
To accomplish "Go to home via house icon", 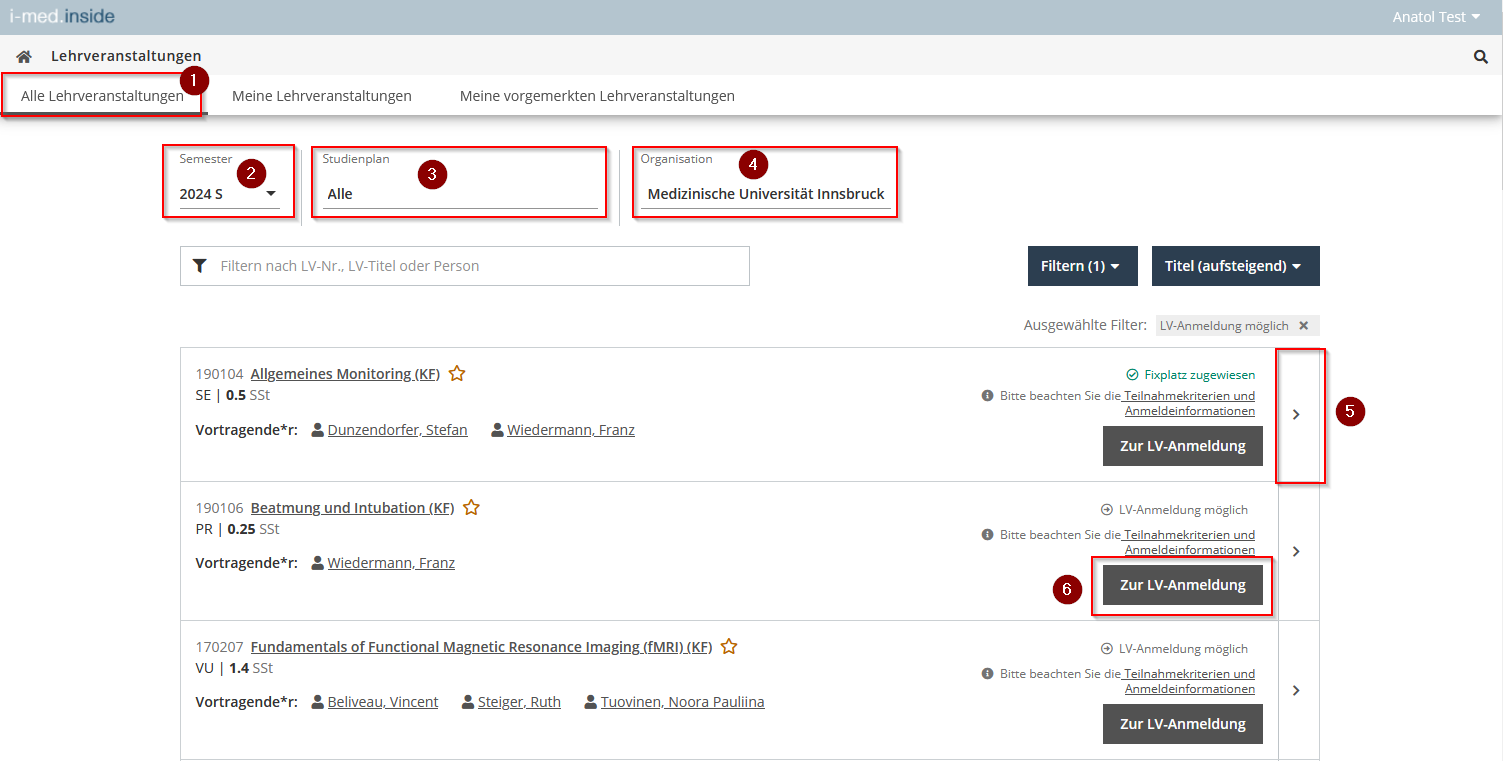I will click(24, 57).
